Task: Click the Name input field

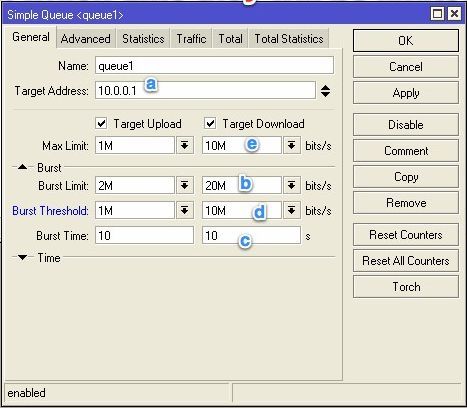Action: click(214, 65)
